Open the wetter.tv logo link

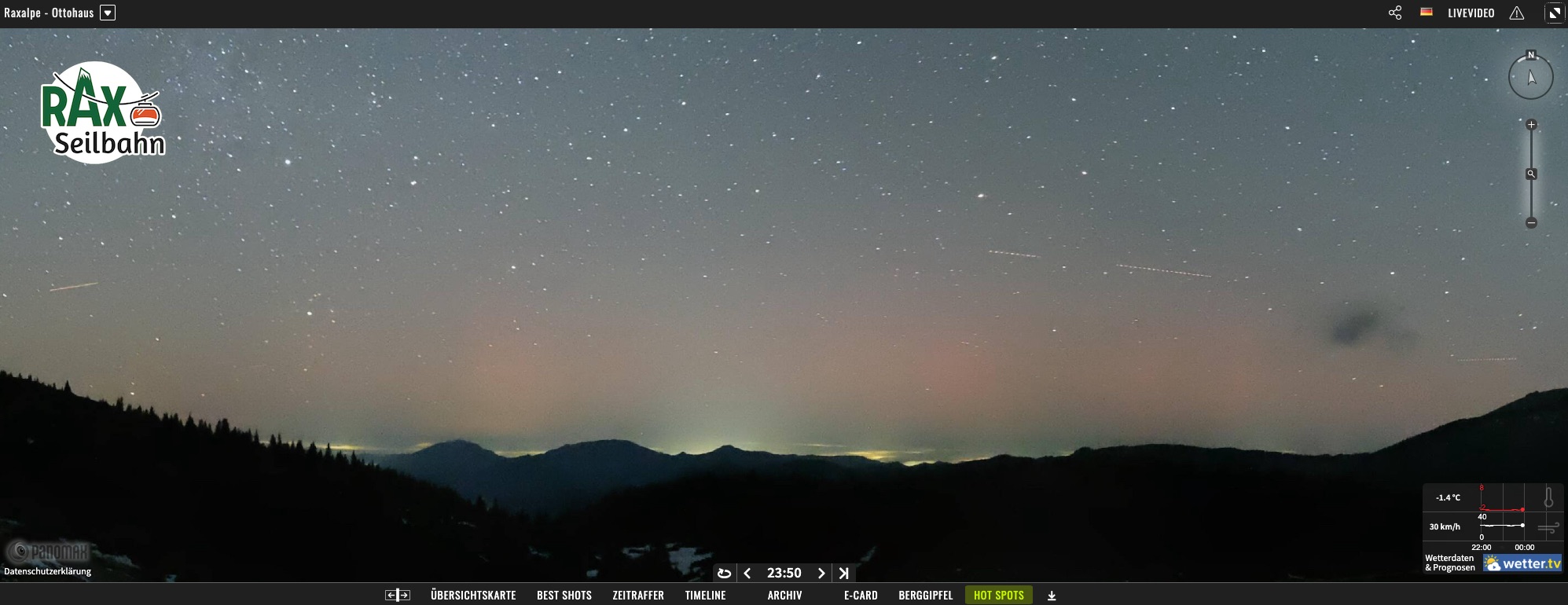tap(1522, 563)
